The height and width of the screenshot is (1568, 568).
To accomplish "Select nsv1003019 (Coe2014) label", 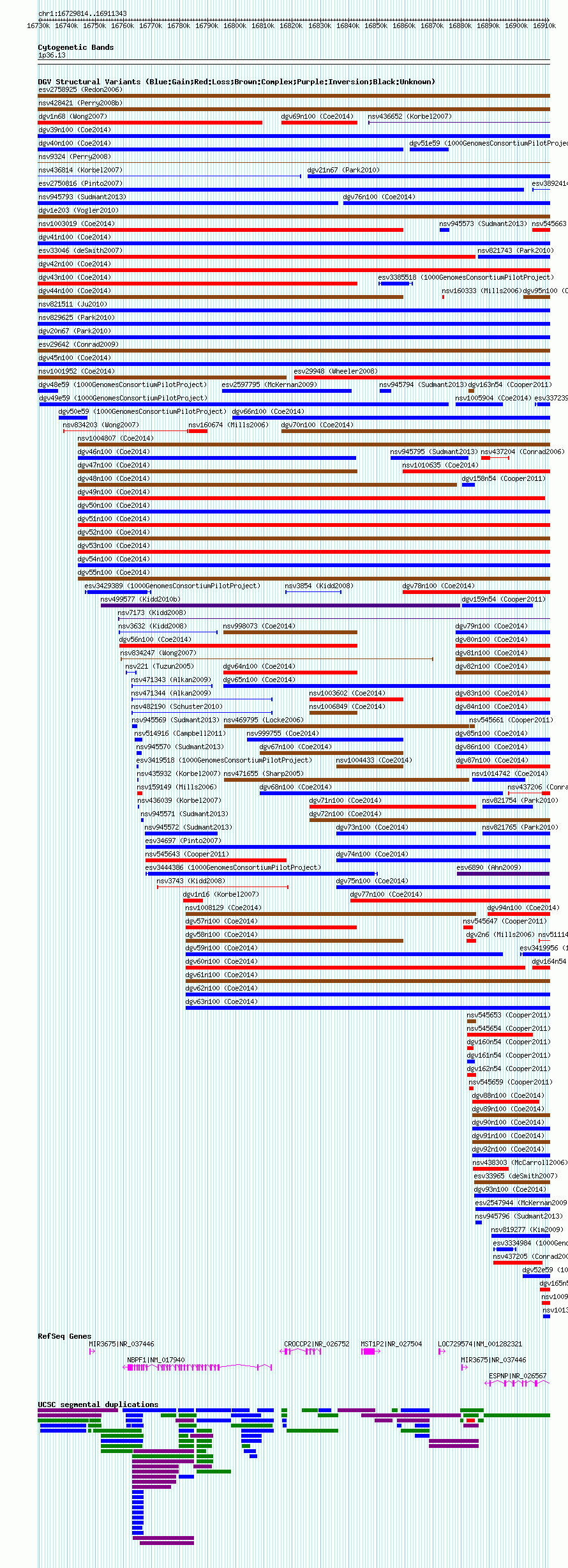I will coord(77,224).
